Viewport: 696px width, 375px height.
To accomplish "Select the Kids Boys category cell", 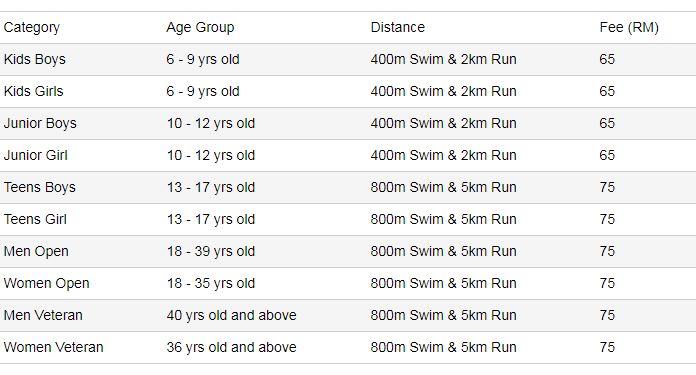I will (35, 59).
